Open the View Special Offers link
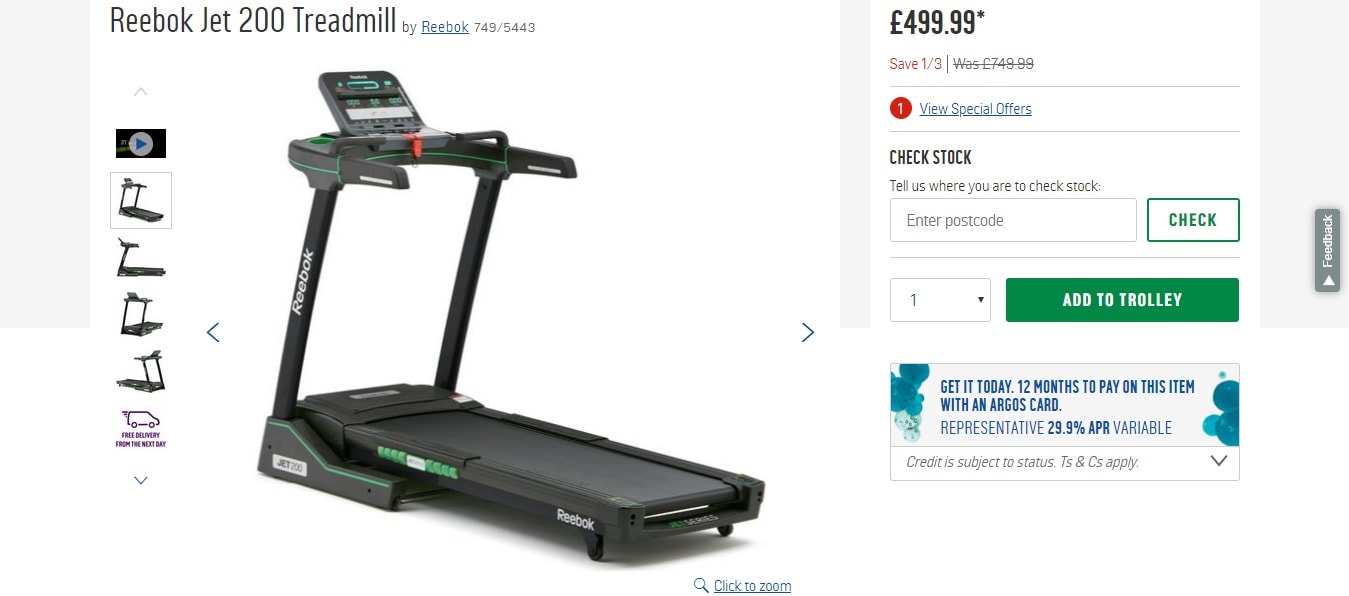Viewport: 1349px width, 596px height. (975, 109)
